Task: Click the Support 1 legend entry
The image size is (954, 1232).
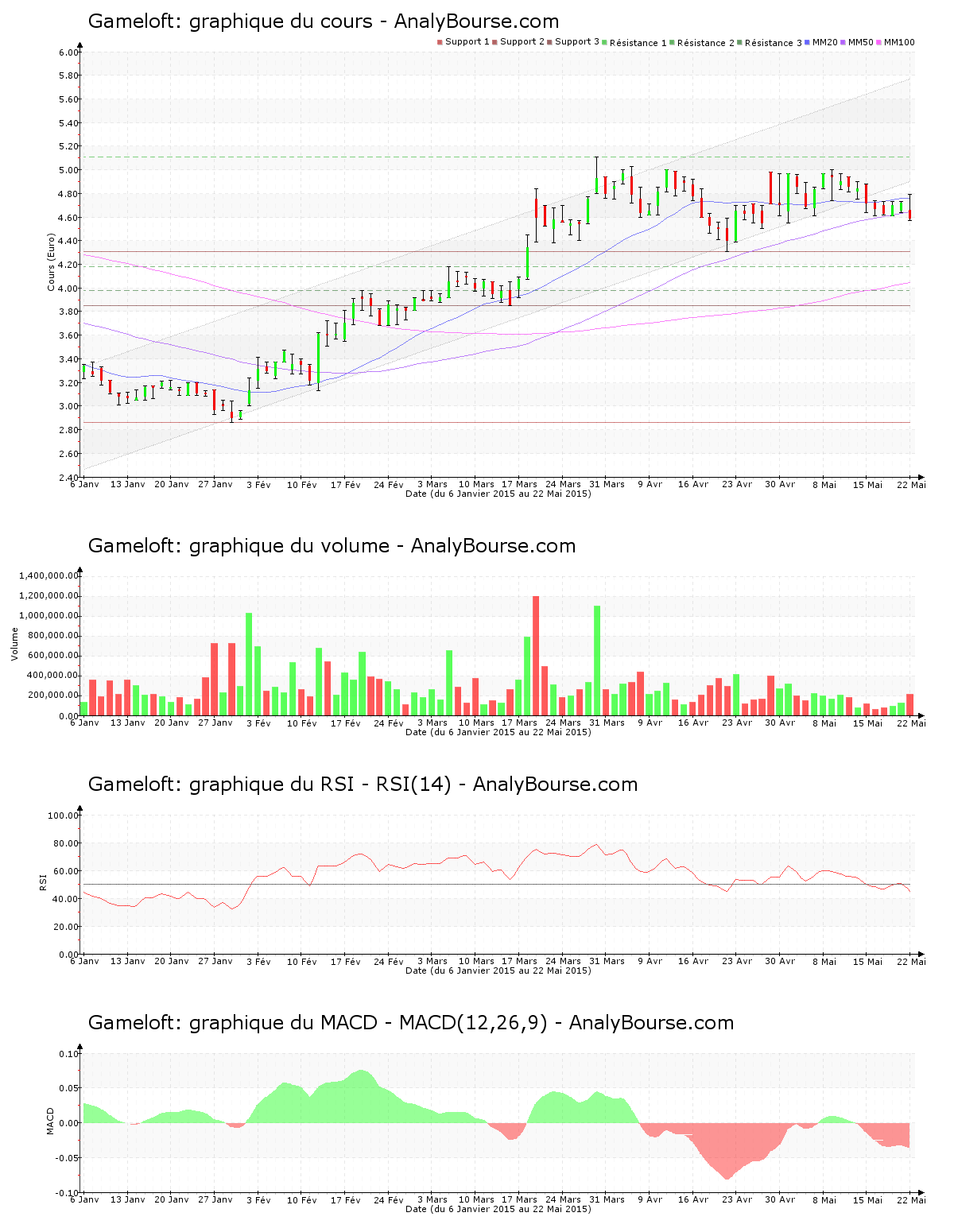Action: click(463, 42)
